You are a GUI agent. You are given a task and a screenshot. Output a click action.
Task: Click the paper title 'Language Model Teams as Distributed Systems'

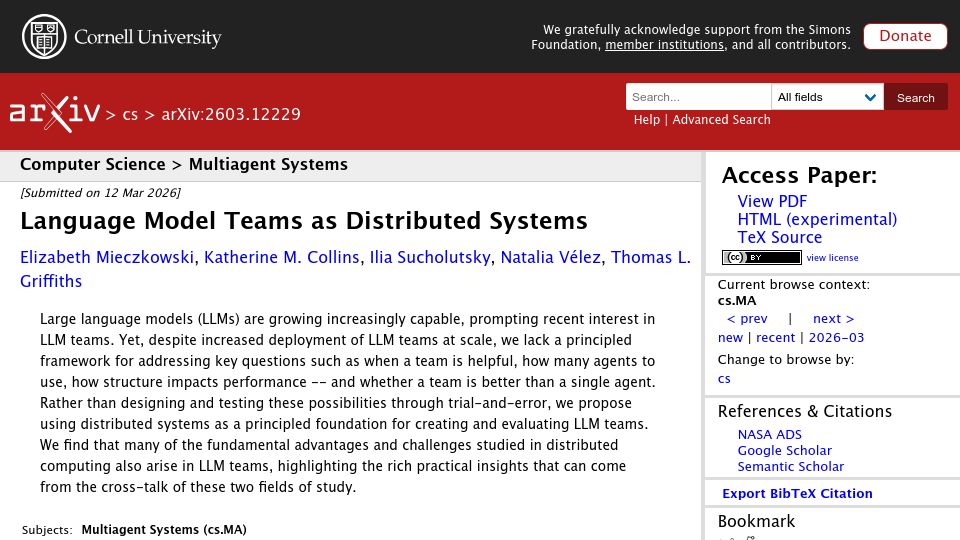tap(304, 221)
